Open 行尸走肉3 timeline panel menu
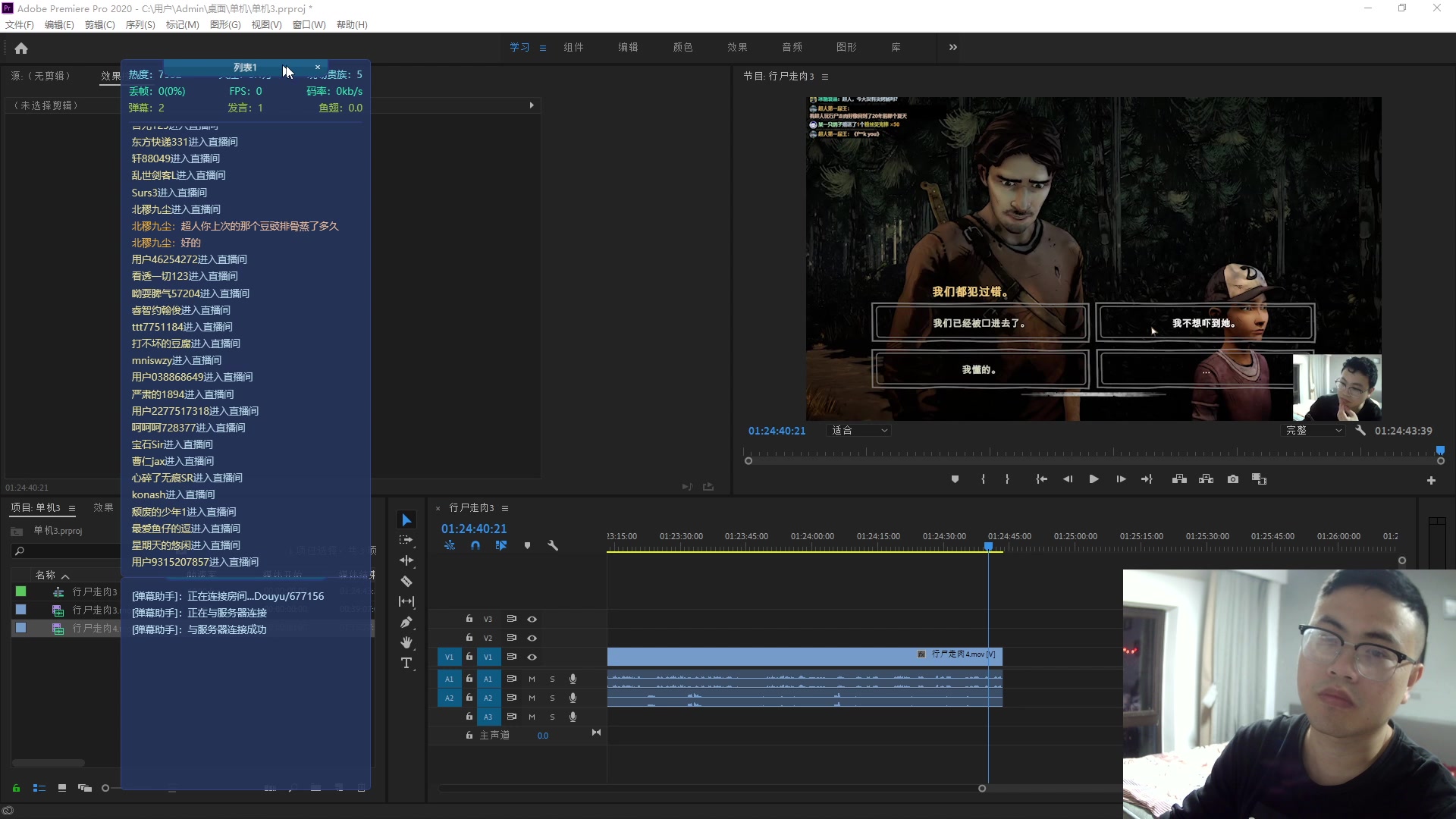 point(505,508)
